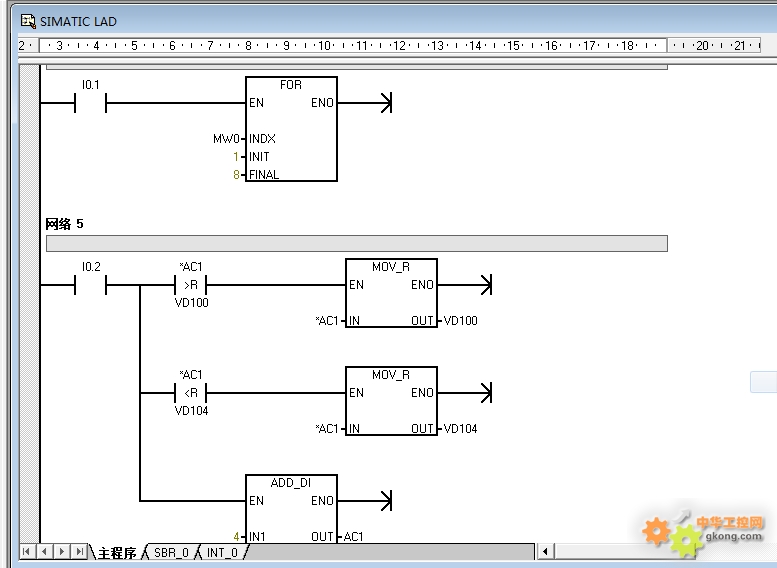Click *AC1 input of second MOV_R
This screenshot has width=777, height=568.
point(327,429)
